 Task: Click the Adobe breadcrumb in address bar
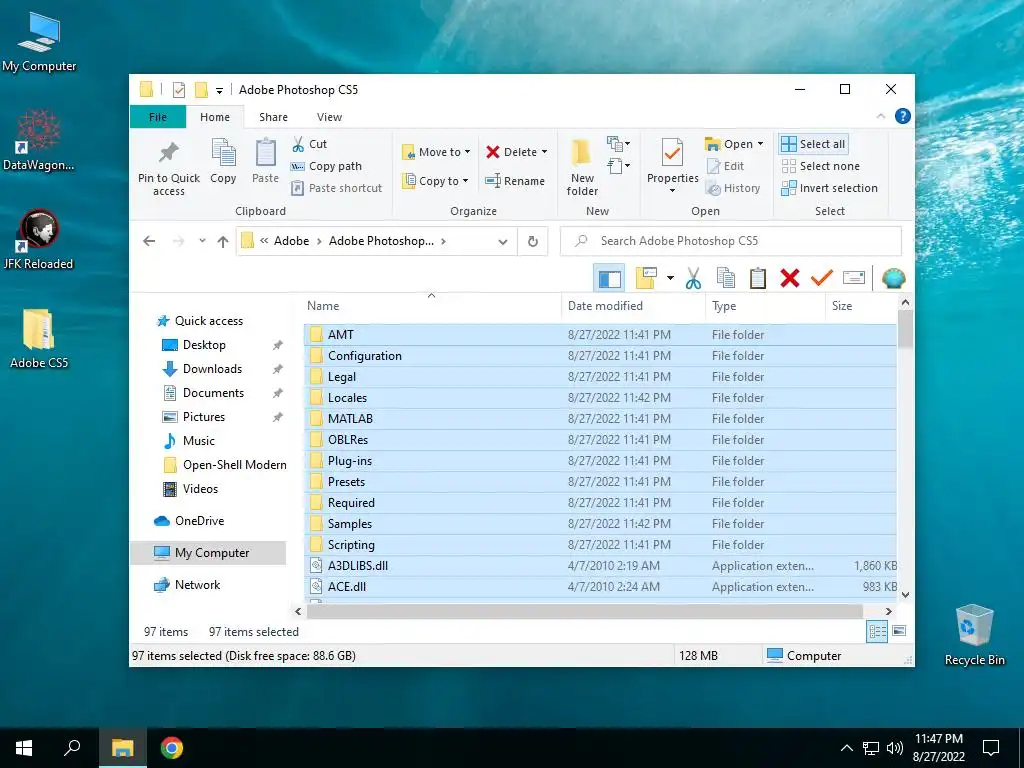(x=291, y=241)
